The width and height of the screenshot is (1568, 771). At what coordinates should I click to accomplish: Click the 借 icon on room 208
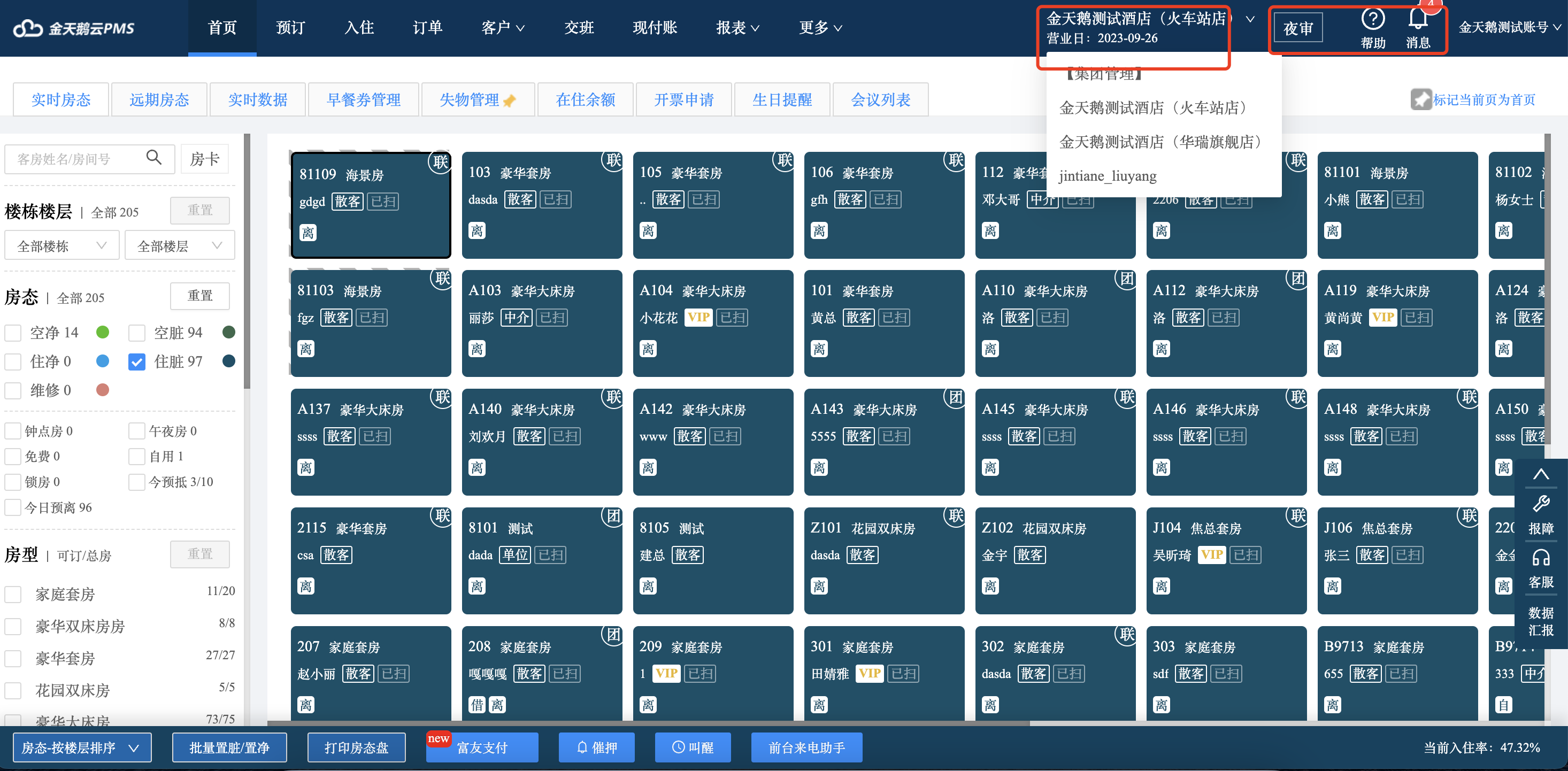pos(476,705)
